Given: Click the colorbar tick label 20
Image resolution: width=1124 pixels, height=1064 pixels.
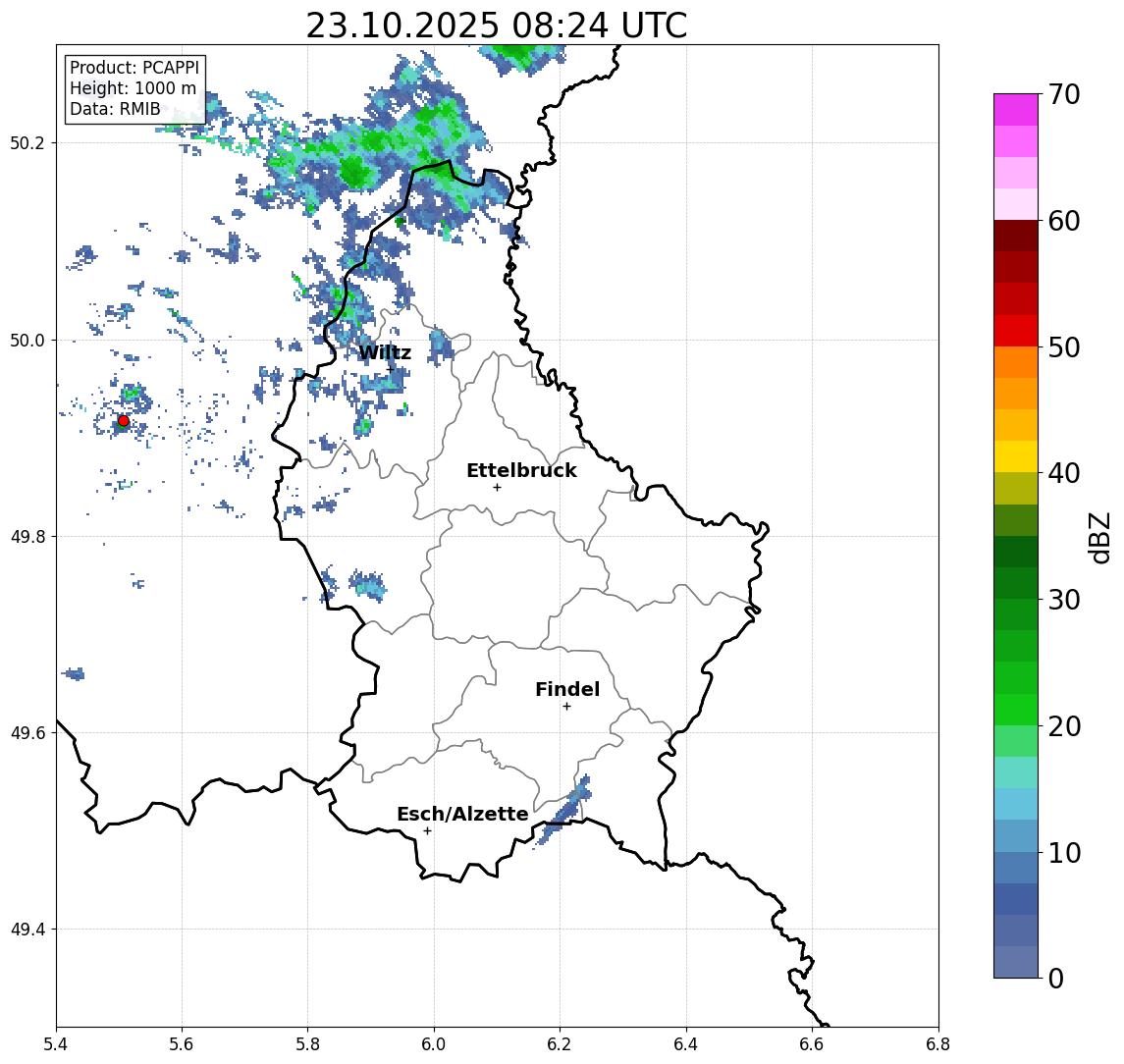Looking at the screenshot, I should click(1064, 726).
